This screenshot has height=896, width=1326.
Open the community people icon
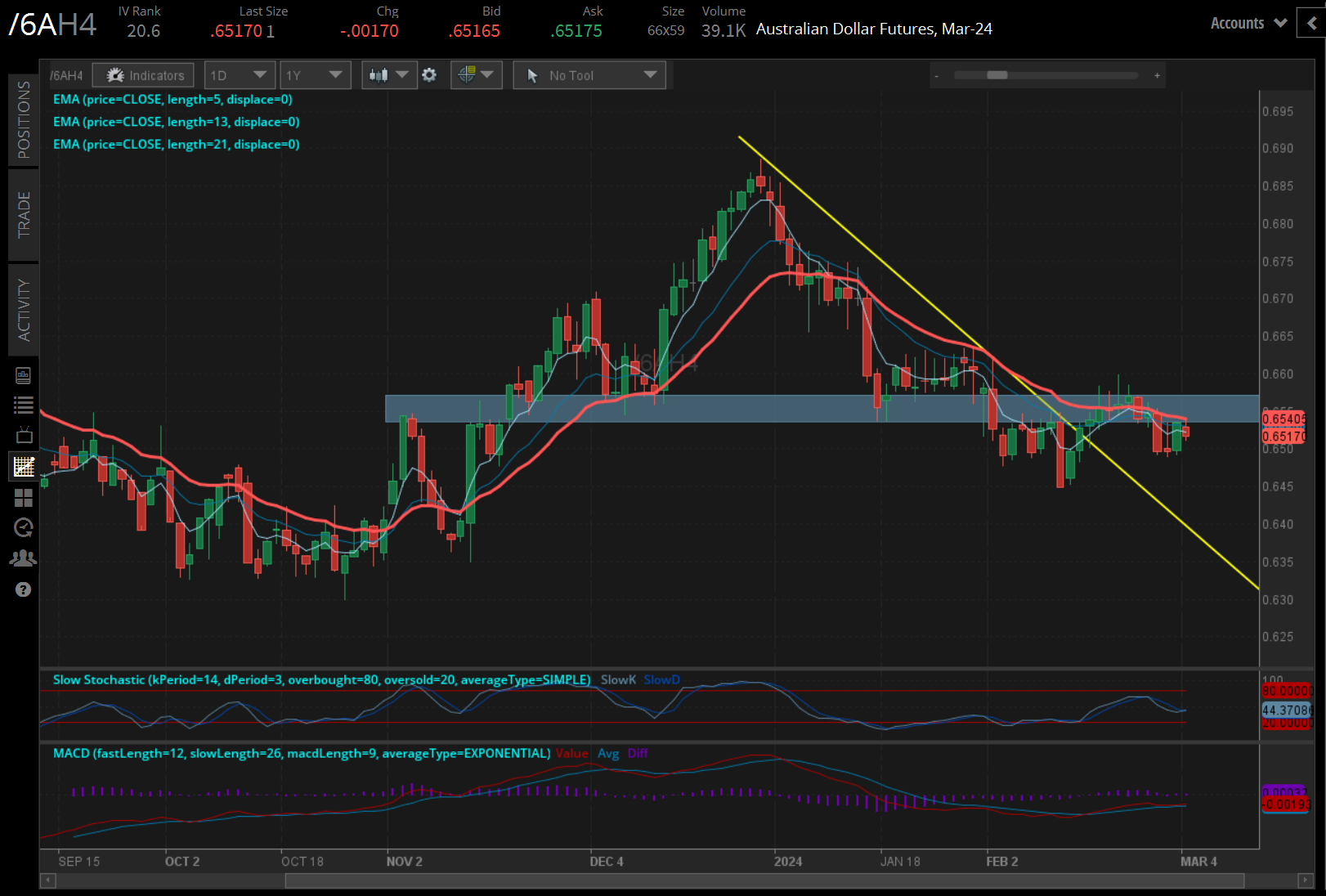(24, 558)
